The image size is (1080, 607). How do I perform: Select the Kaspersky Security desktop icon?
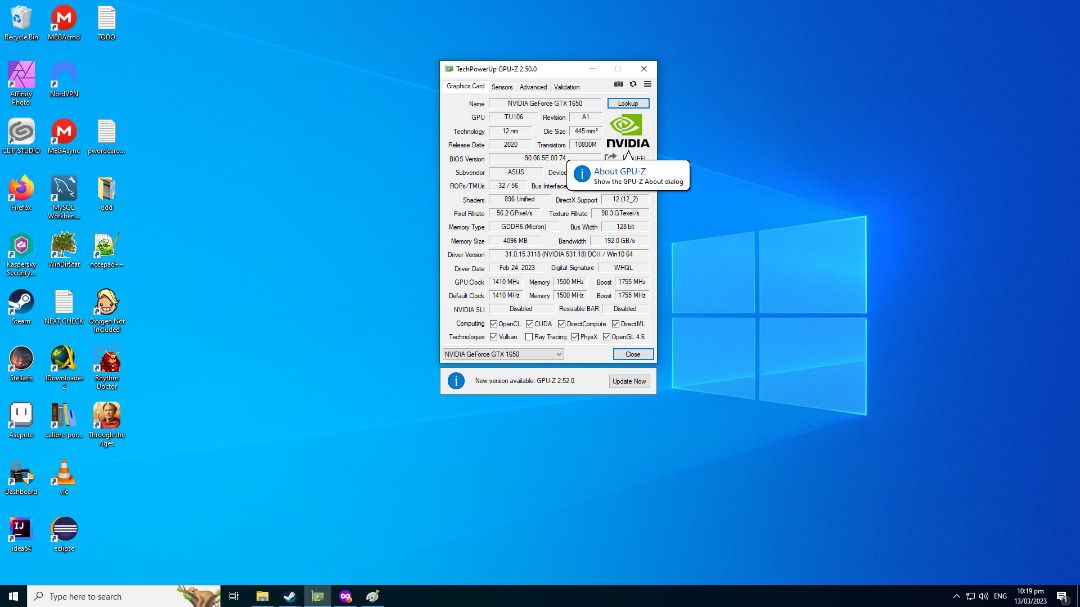21,254
